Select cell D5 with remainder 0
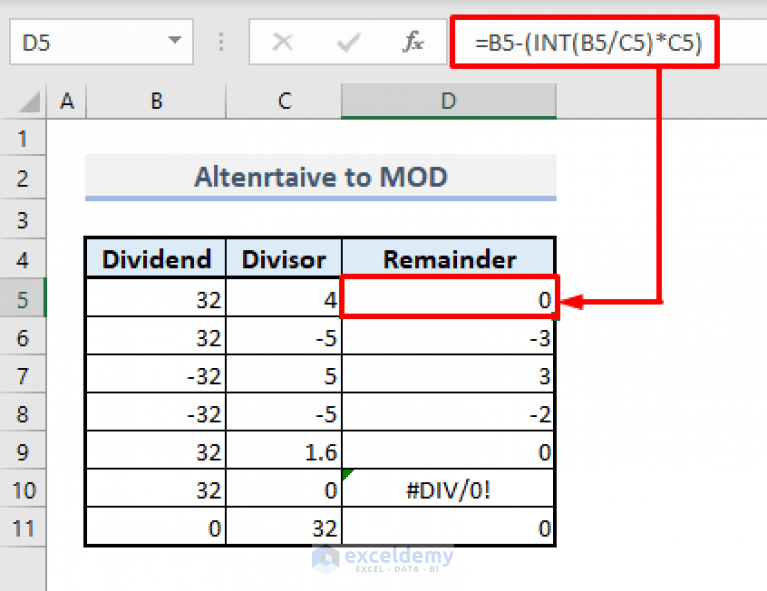The width and height of the screenshot is (767, 591). (x=449, y=298)
